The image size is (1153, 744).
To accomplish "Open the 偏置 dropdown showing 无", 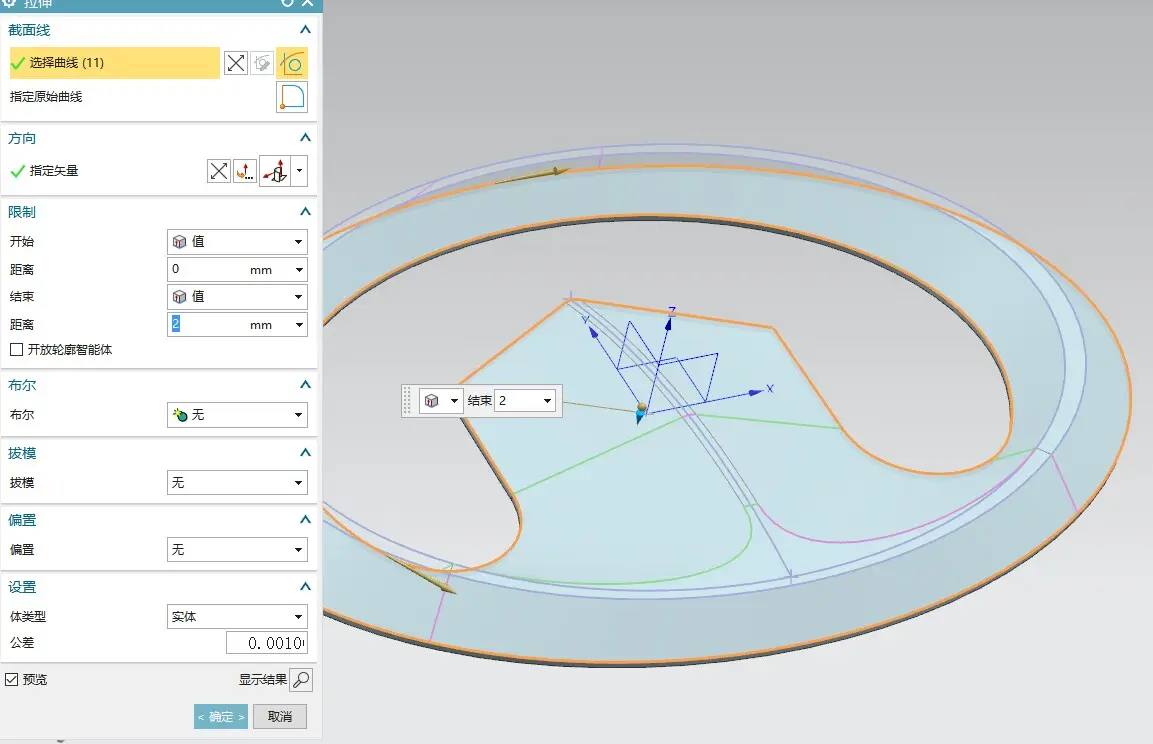I will tap(237, 550).
